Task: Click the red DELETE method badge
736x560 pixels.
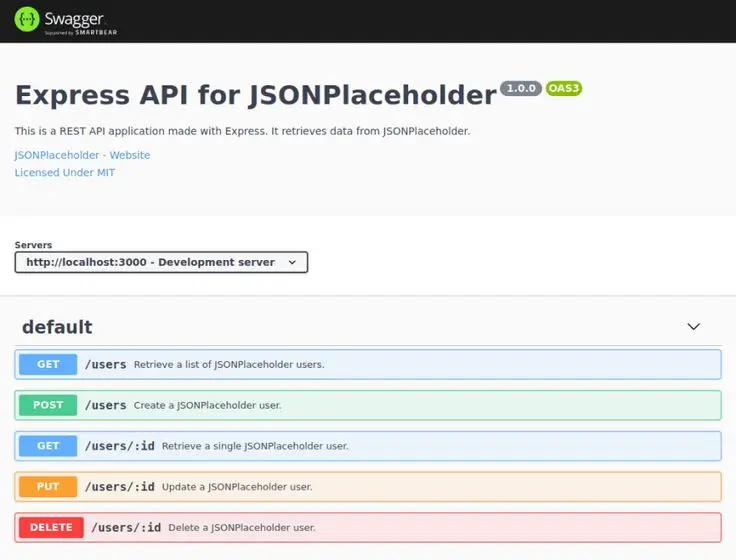Action: tap(51, 528)
